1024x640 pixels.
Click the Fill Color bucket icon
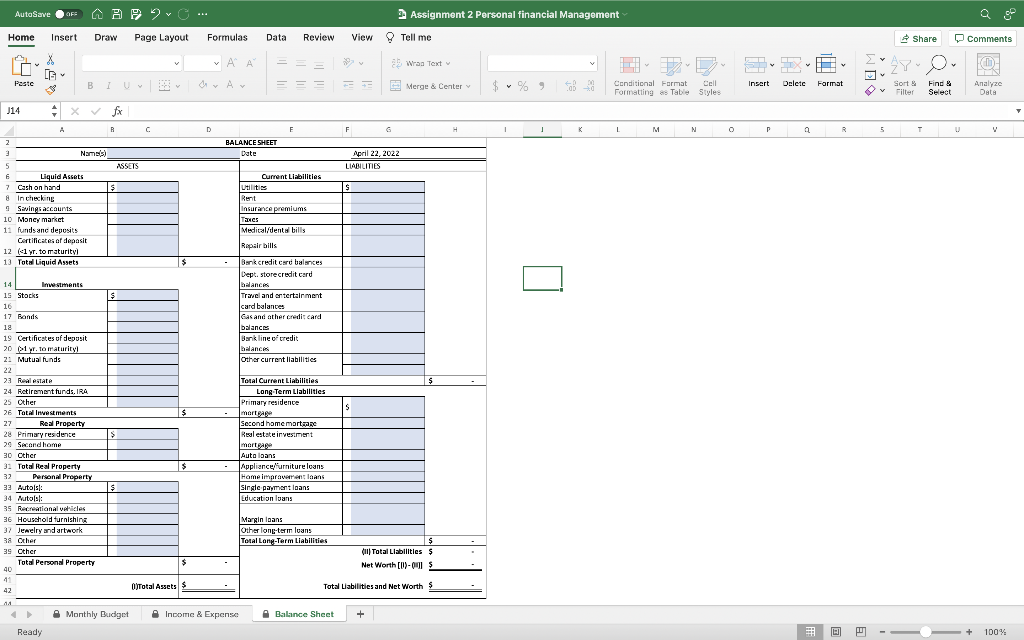pos(203,85)
